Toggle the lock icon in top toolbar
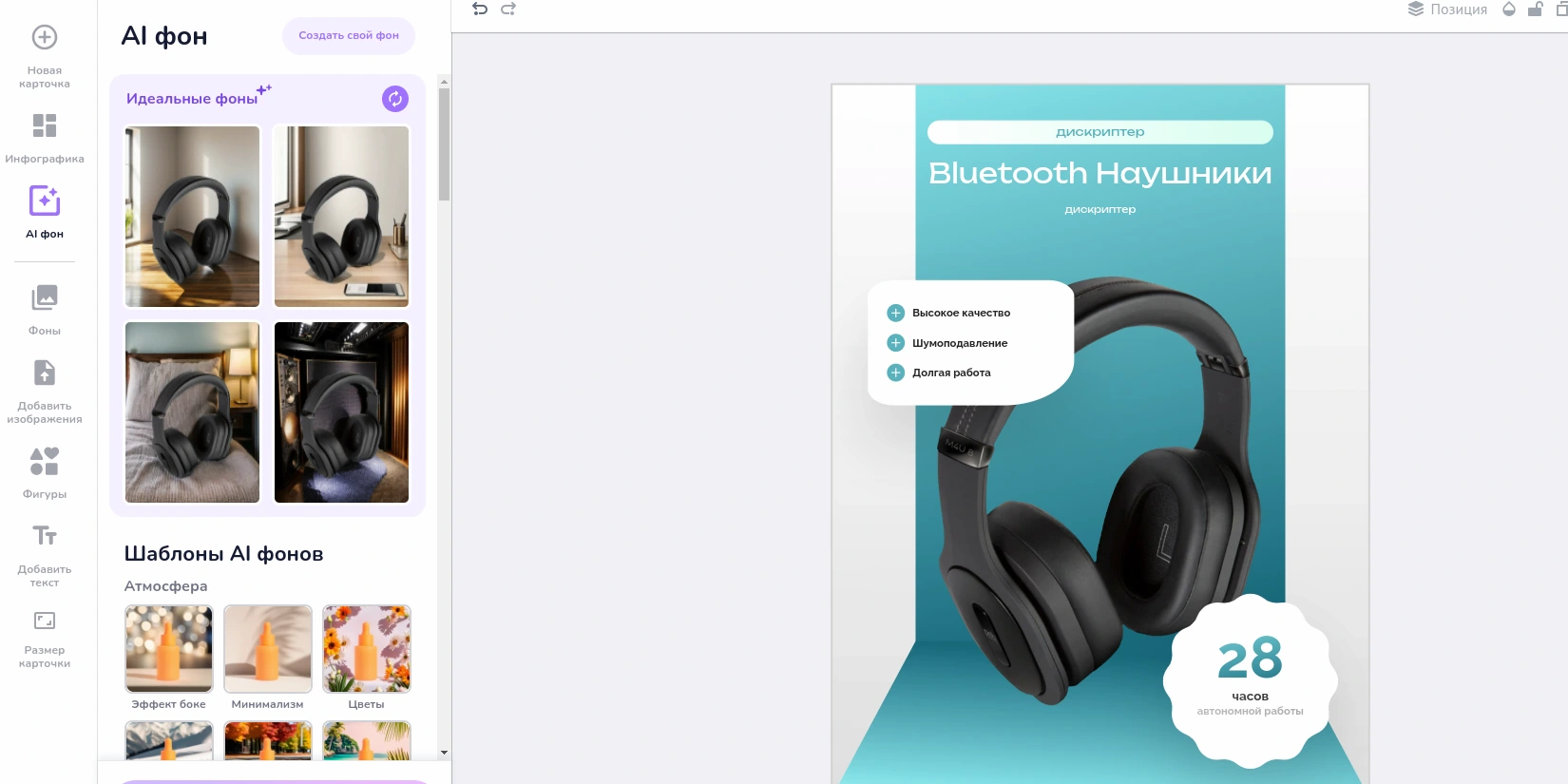 point(1535,10)
